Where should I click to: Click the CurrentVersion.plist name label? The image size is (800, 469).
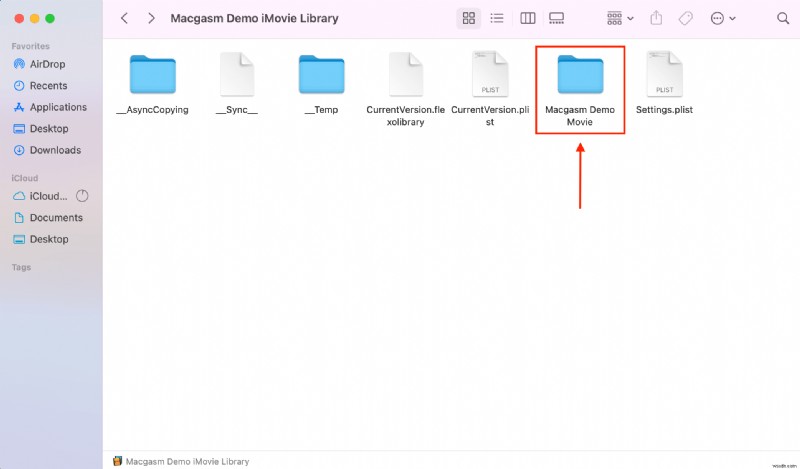click(490, 116)
